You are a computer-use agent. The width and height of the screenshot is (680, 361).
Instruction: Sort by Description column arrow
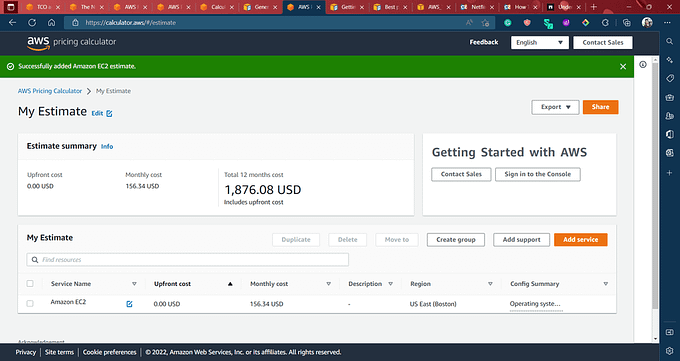point(390,284)
